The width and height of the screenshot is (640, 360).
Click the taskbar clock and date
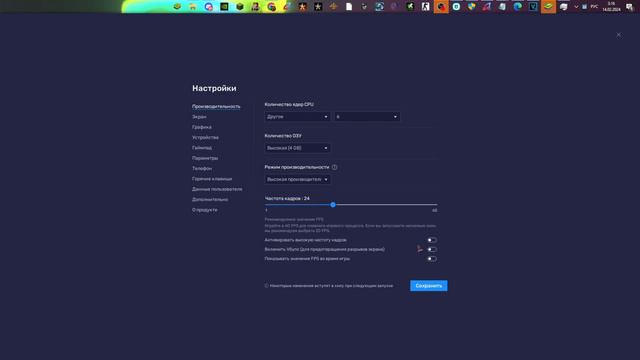[x=611, y=7]
